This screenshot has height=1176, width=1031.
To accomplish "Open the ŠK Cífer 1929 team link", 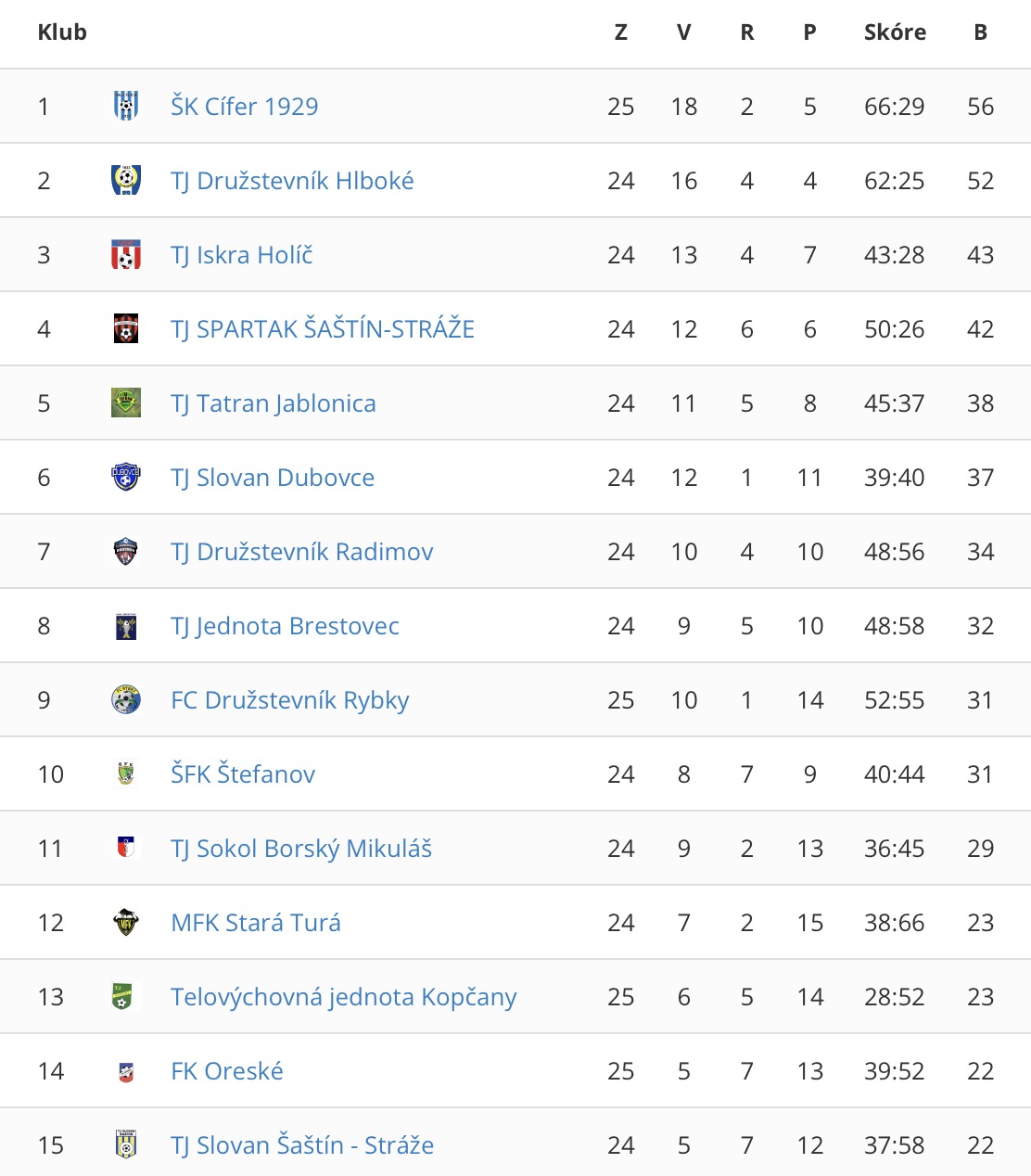I will pos(245,107).
